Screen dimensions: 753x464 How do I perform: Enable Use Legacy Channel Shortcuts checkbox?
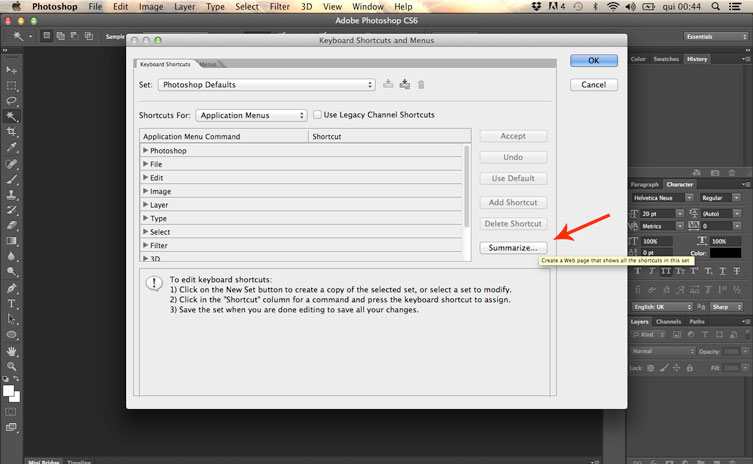tap(318, 115)
